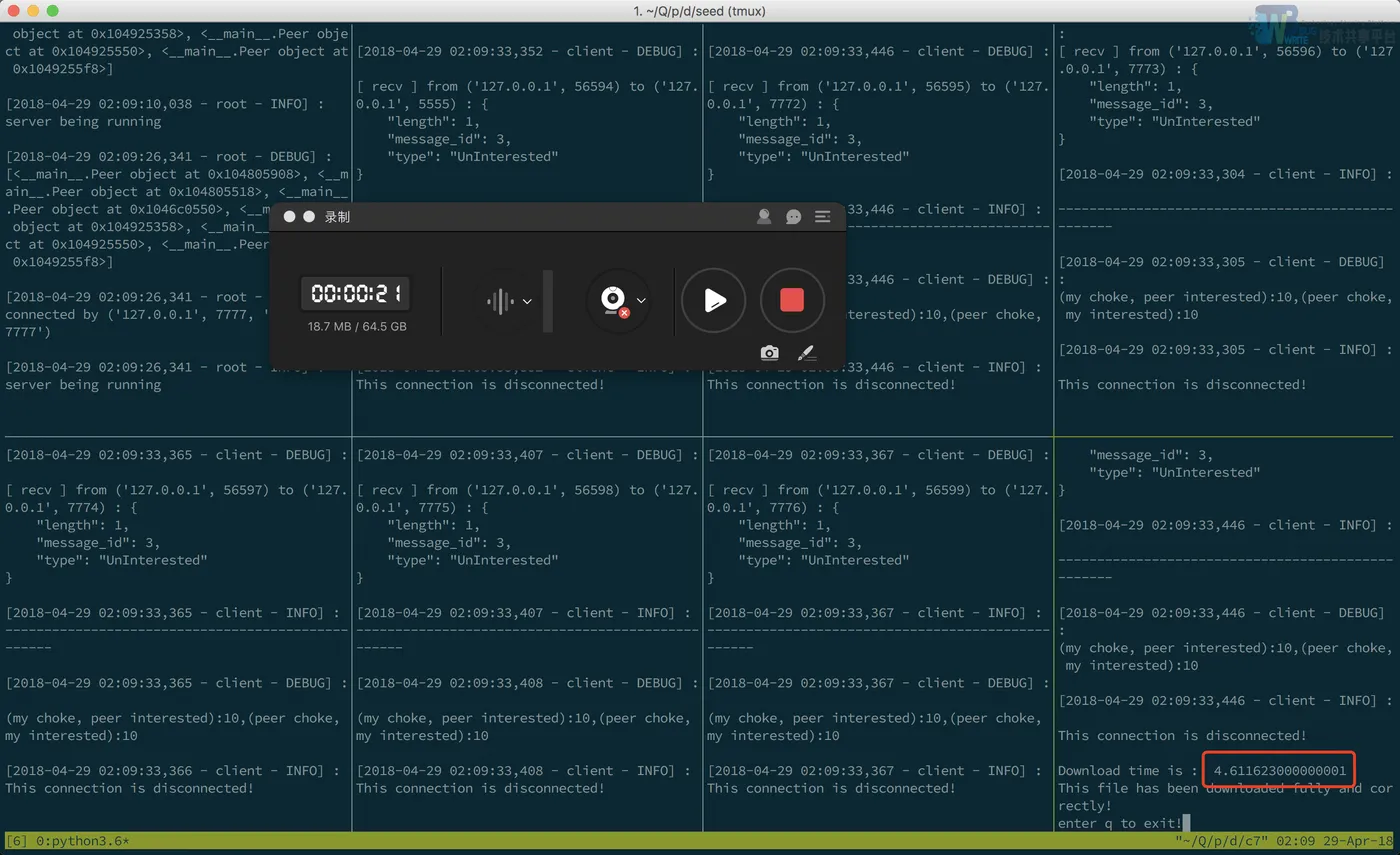Click the 02:09:33,366 client INFO line
Screen dimensions: 1400x855
click(172, 771)
